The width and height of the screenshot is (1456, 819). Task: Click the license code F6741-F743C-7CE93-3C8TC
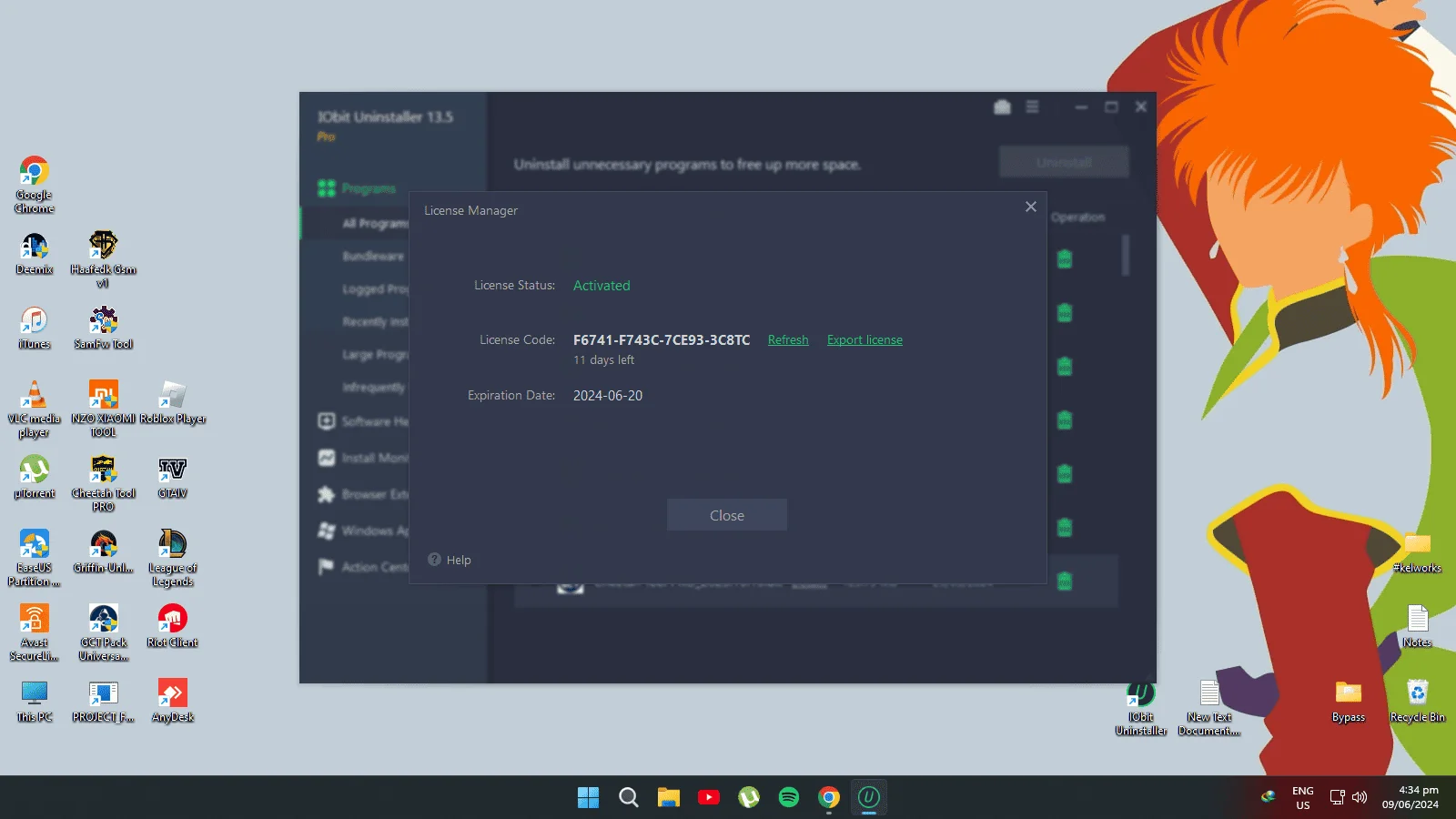[x=662, y=339]
